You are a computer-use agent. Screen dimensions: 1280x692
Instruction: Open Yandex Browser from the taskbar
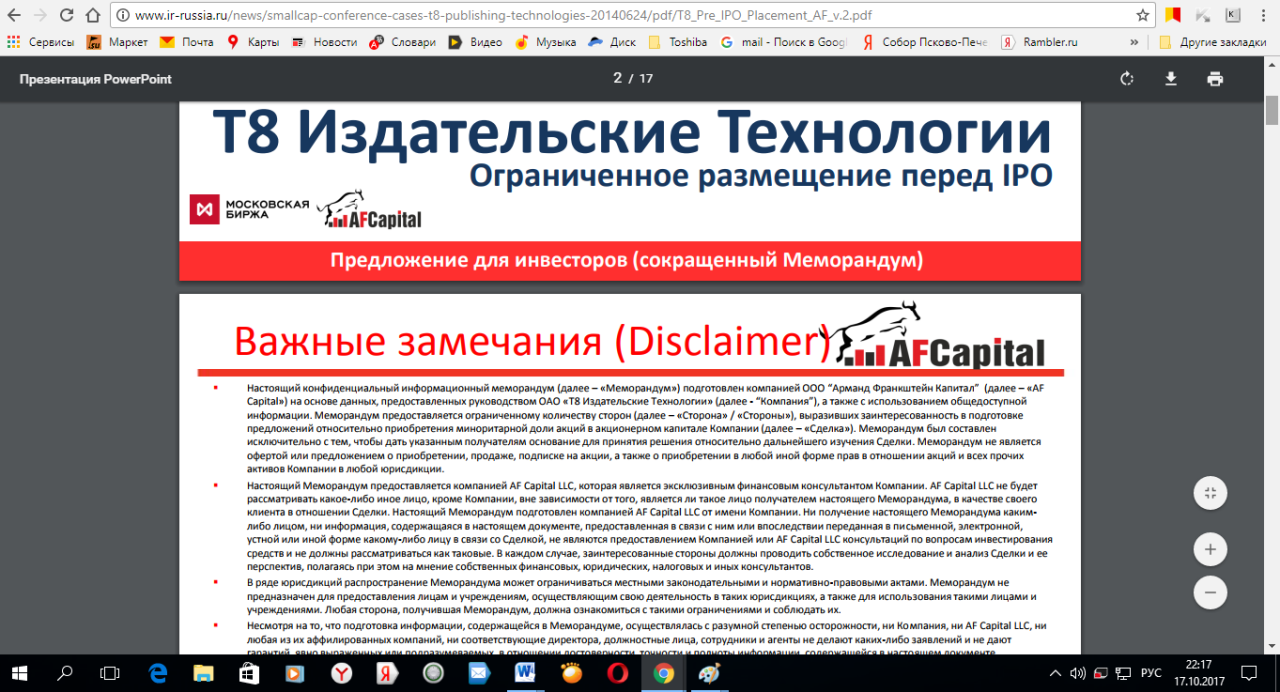pyautogui.click(x=341, y=673)
